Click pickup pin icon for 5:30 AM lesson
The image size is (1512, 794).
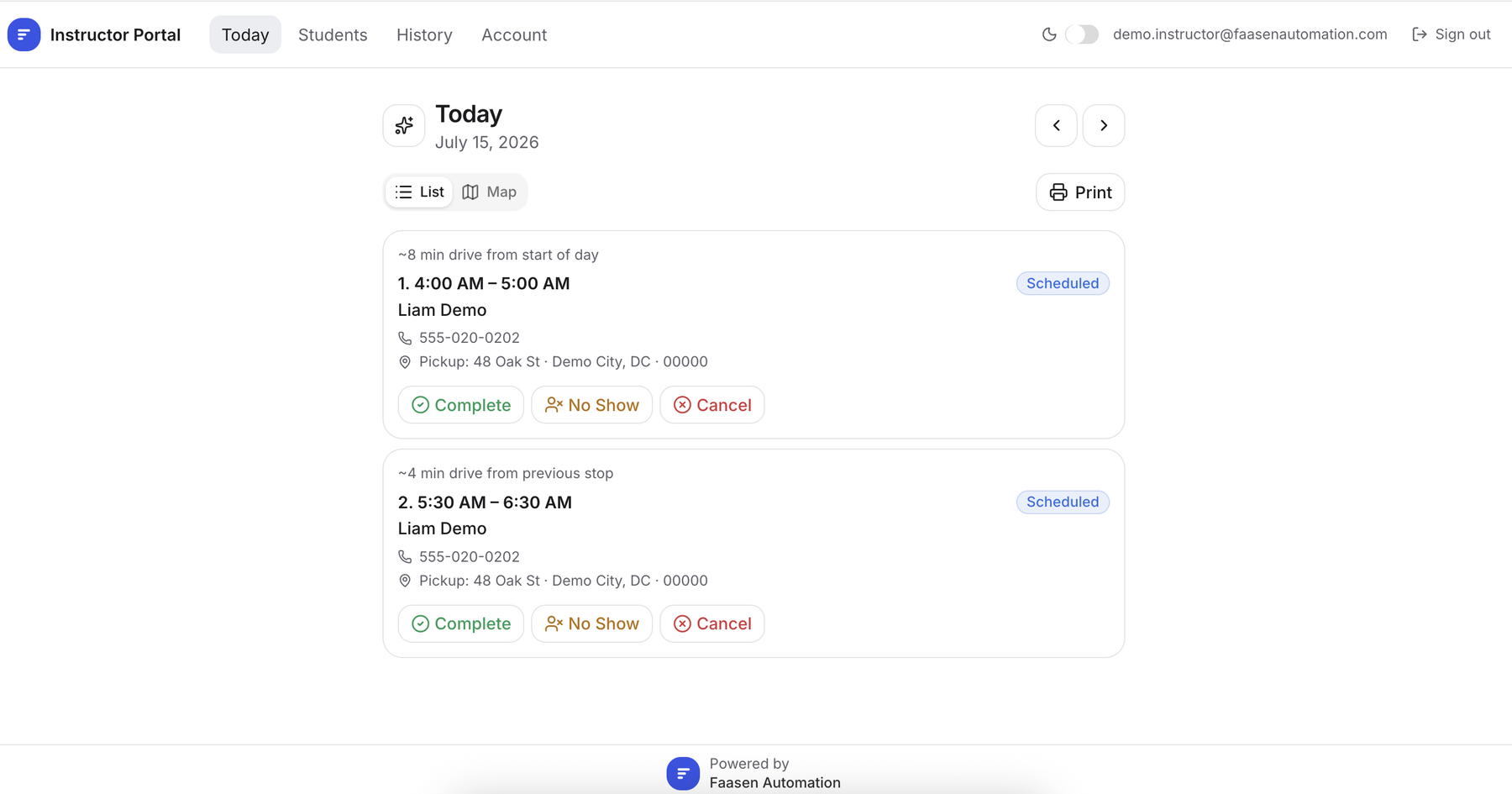coord(405,581)
